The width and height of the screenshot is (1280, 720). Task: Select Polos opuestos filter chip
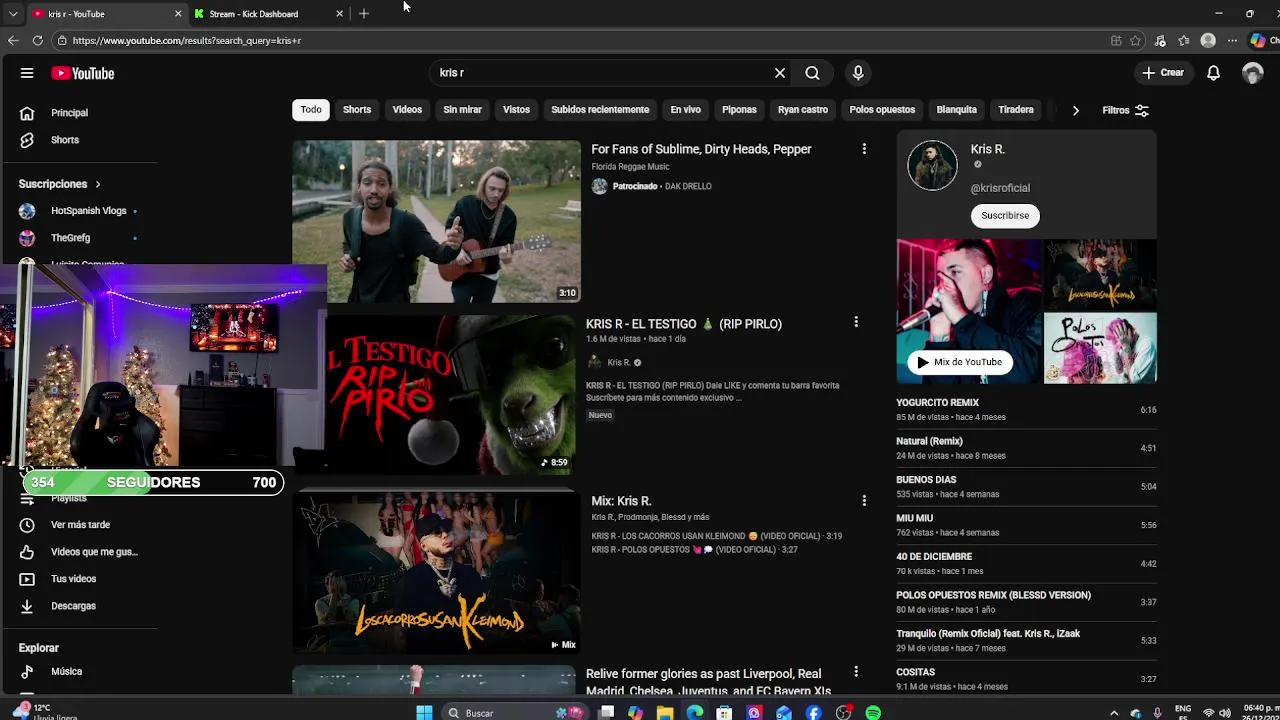coord(882,110)
